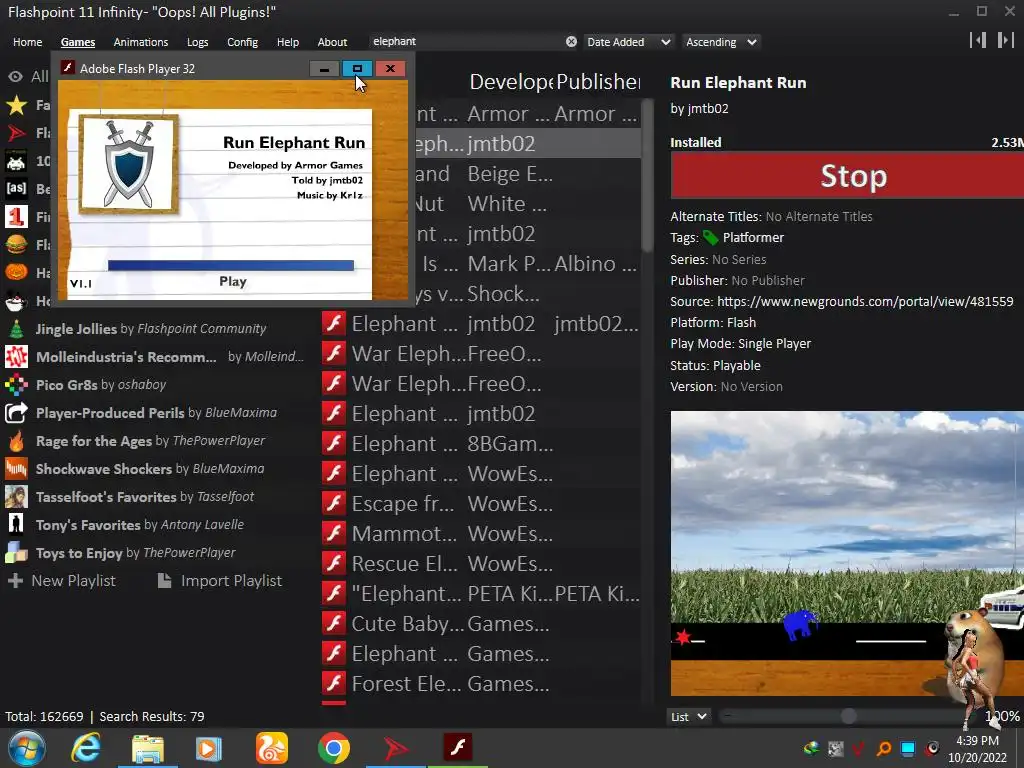Open the newgrounds source link
Screen dimensions: 1024x768
865,302
